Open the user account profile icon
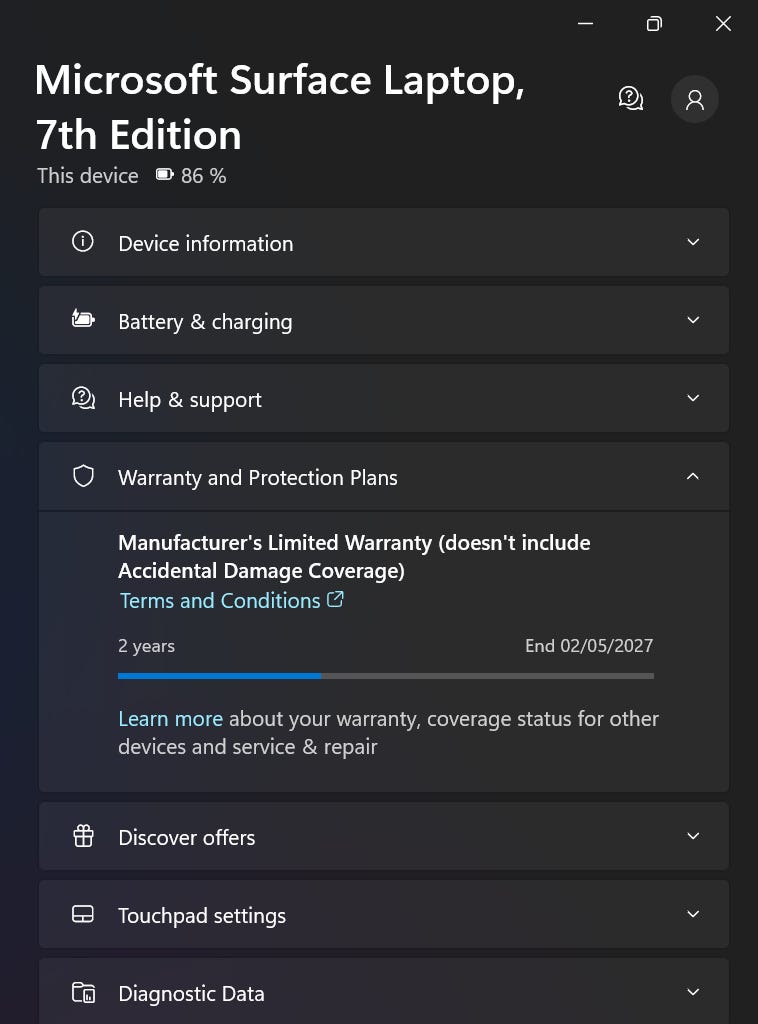Screen dimensions: 758x1024 click(695, 99)
